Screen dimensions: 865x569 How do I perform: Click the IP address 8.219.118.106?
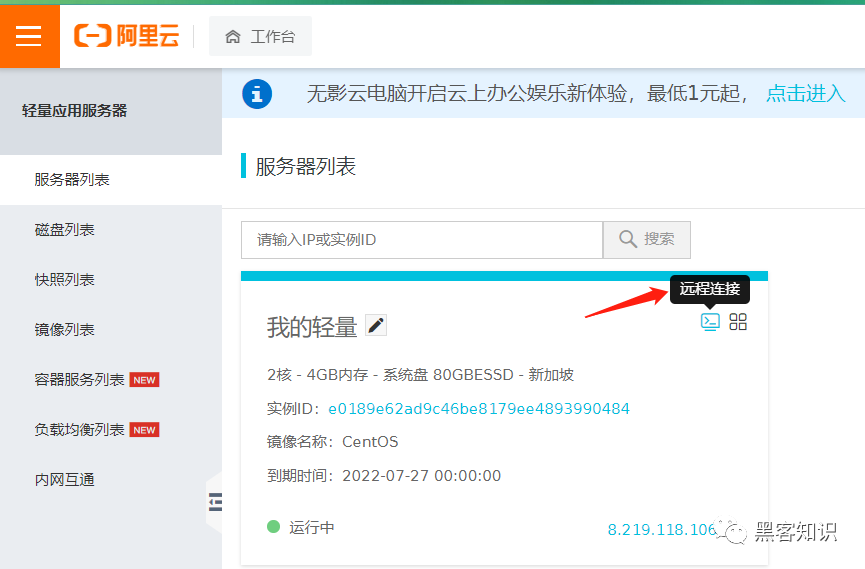pyautogui.click(x=661, y=530)
